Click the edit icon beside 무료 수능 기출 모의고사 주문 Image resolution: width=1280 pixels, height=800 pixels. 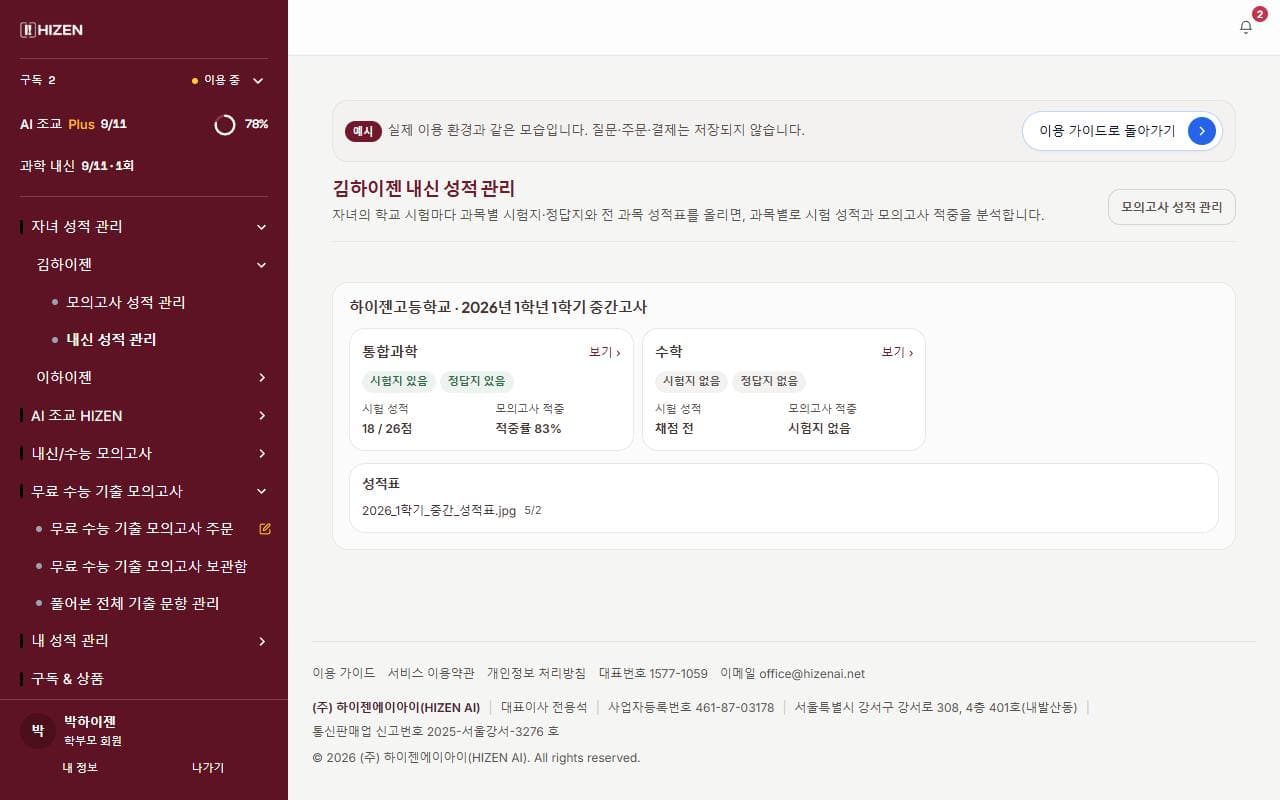point(265,528)
